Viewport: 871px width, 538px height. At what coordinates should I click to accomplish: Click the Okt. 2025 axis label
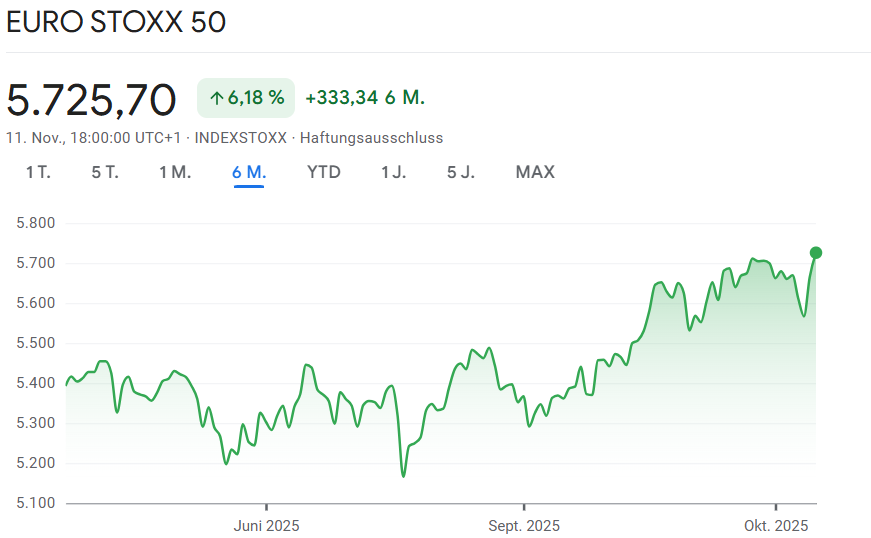[x=775, y=526]
